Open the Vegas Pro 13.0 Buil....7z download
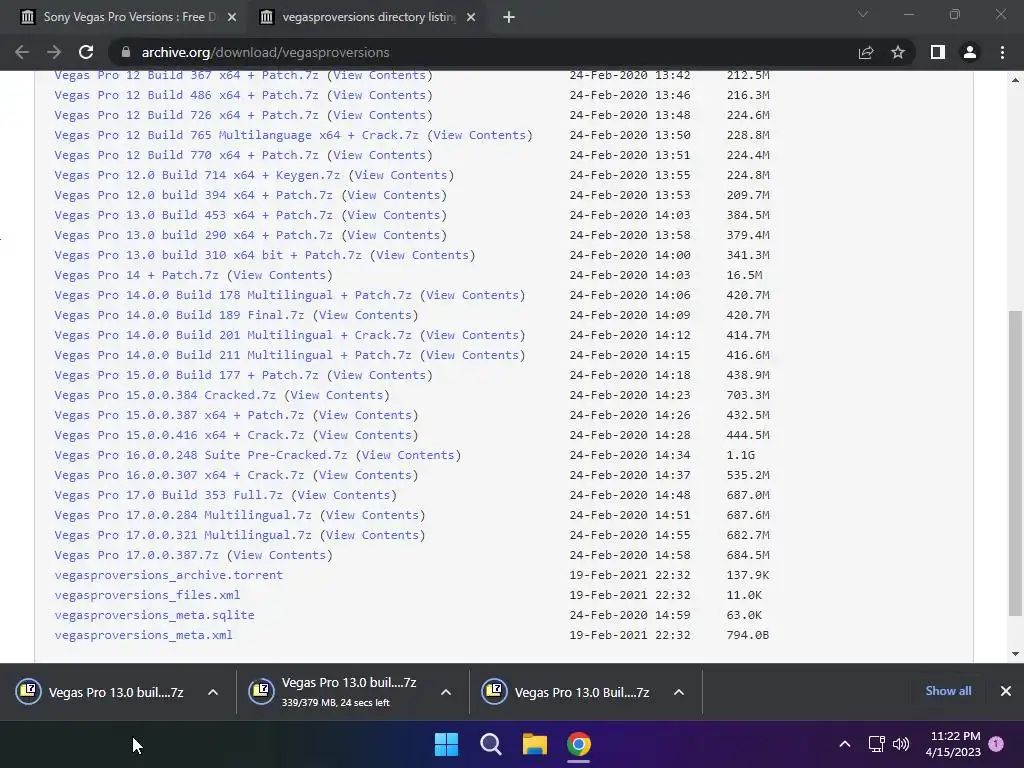 coord(582,692)
